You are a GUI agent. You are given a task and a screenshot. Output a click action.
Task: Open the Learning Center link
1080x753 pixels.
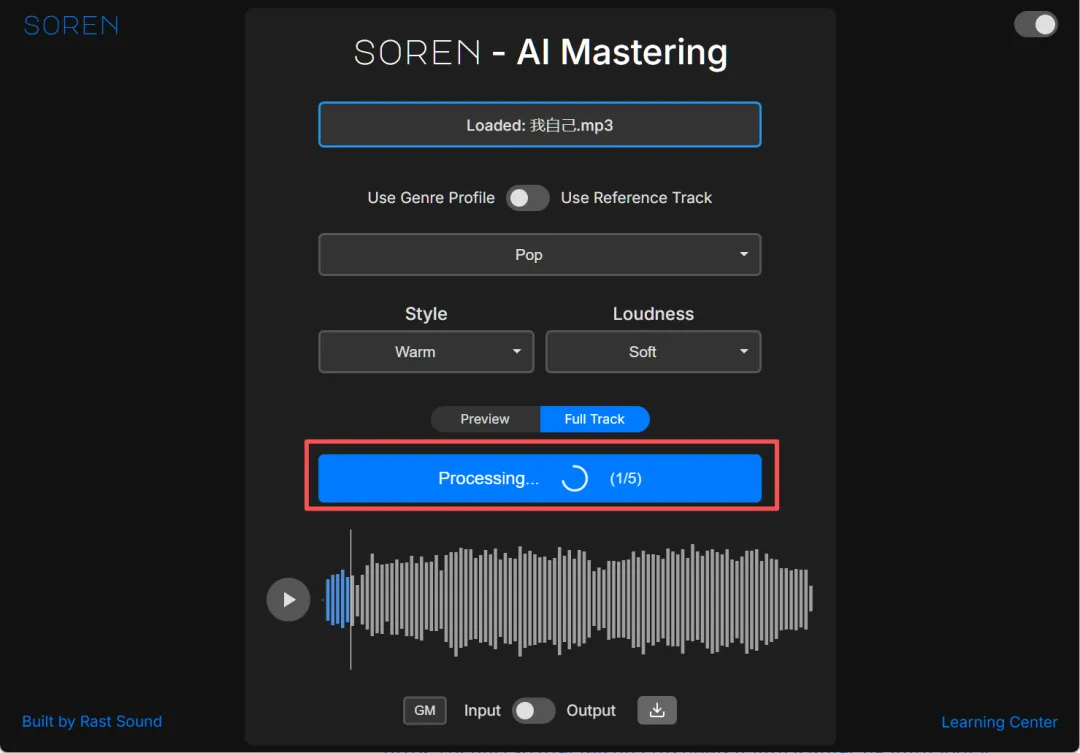coord(999,722)
